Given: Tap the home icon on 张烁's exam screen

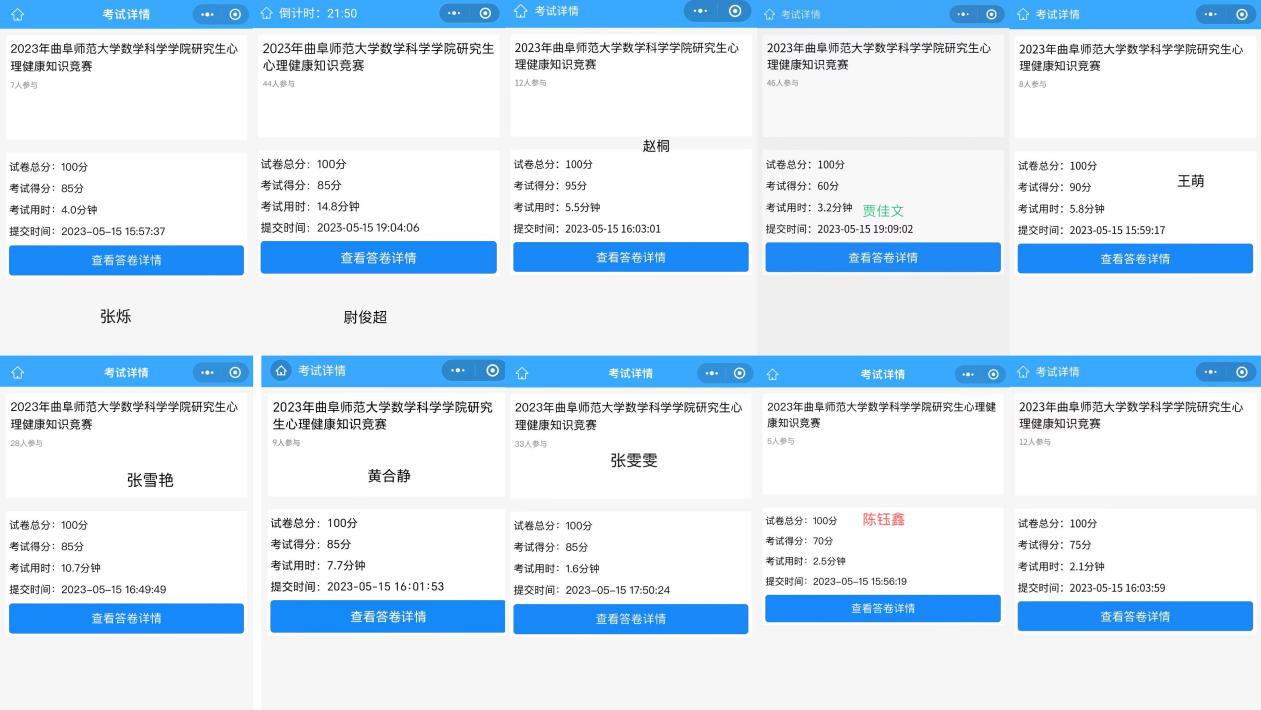Looking at the screenshot, I should [17, 13].
